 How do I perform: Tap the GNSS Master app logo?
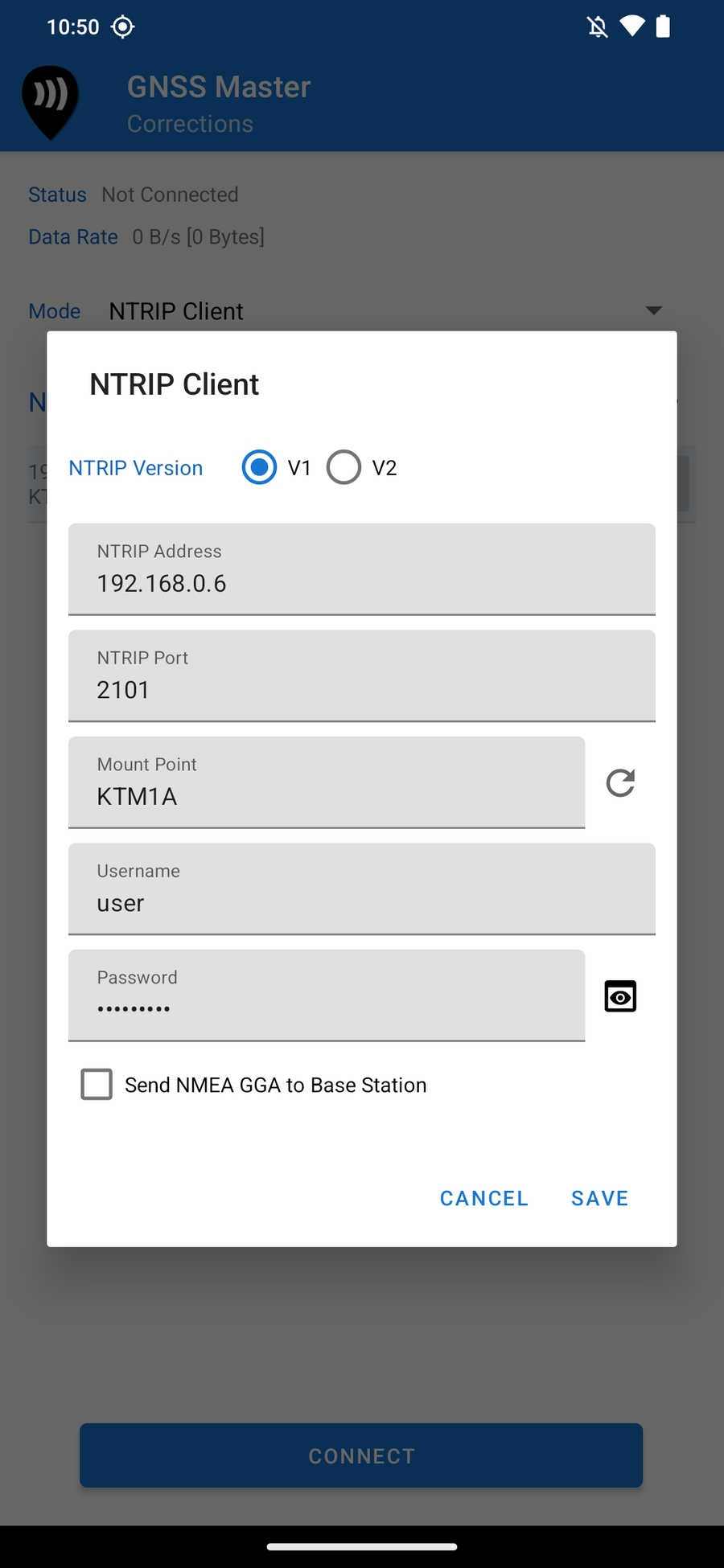pos(50,102)
